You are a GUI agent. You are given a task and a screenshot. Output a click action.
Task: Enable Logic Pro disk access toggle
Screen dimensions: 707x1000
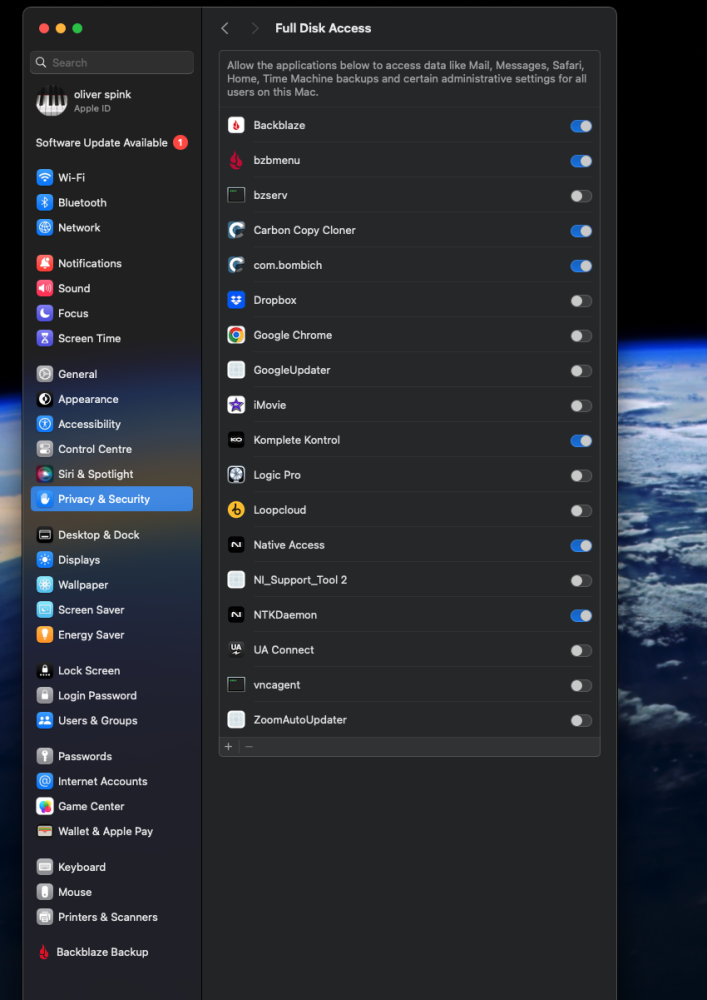coord(581,476)
